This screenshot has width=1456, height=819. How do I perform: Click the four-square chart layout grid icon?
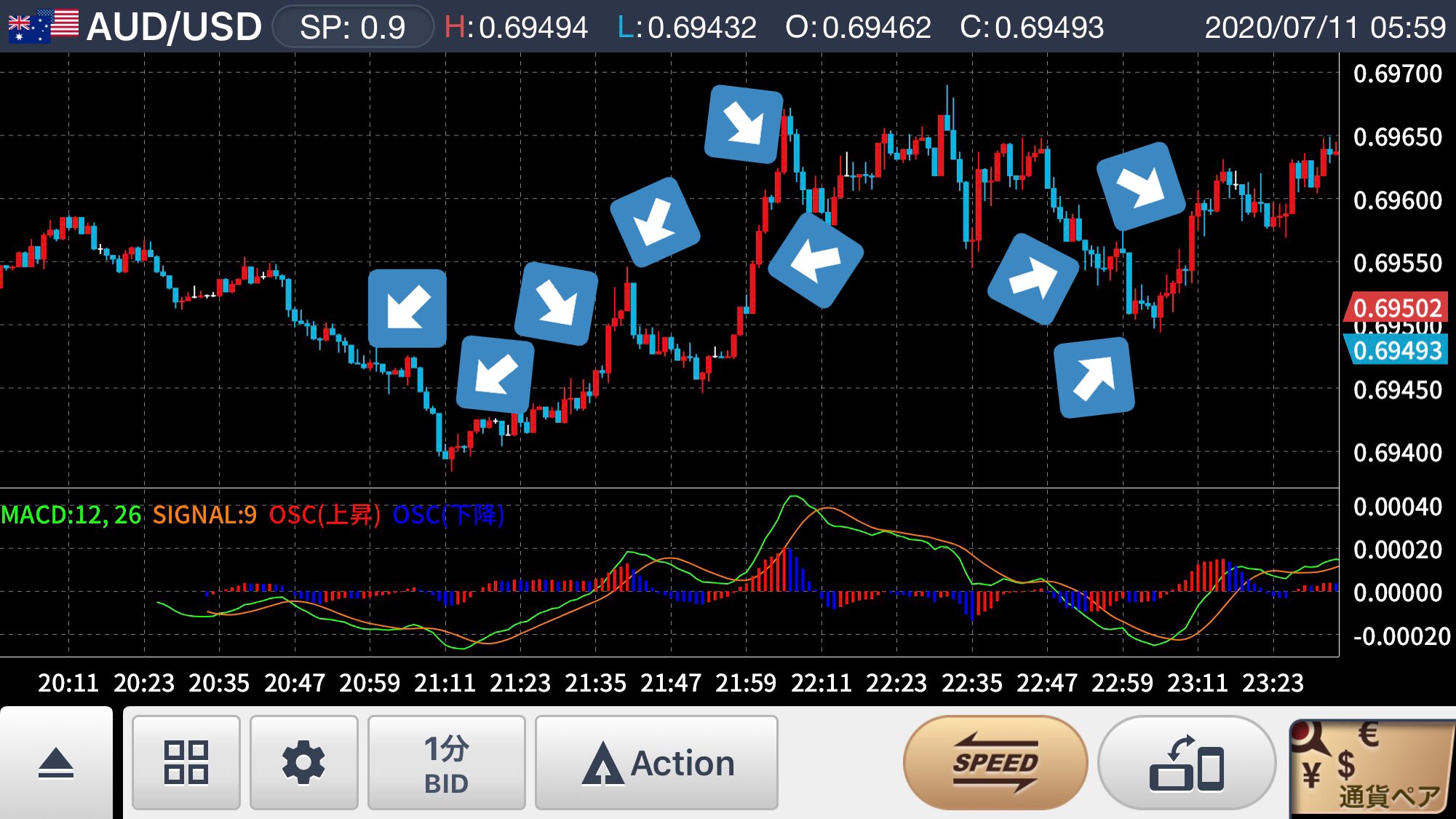click(186, 762)
